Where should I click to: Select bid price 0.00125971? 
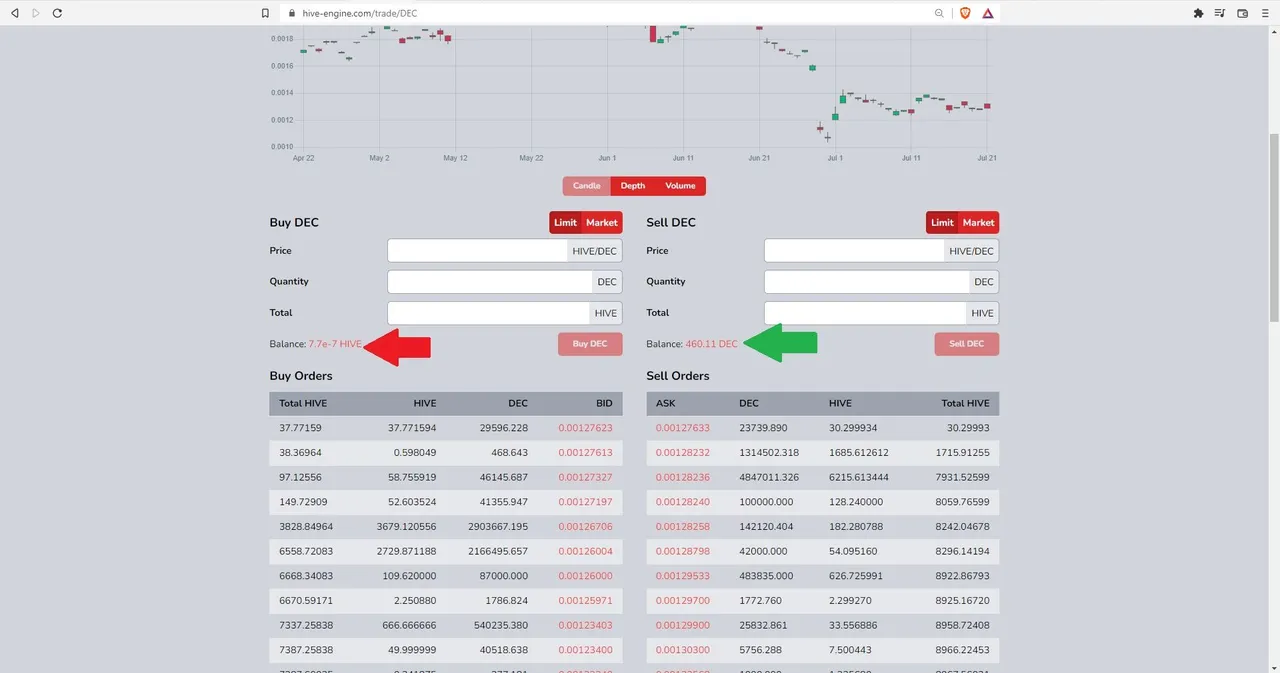pos(585,600)
